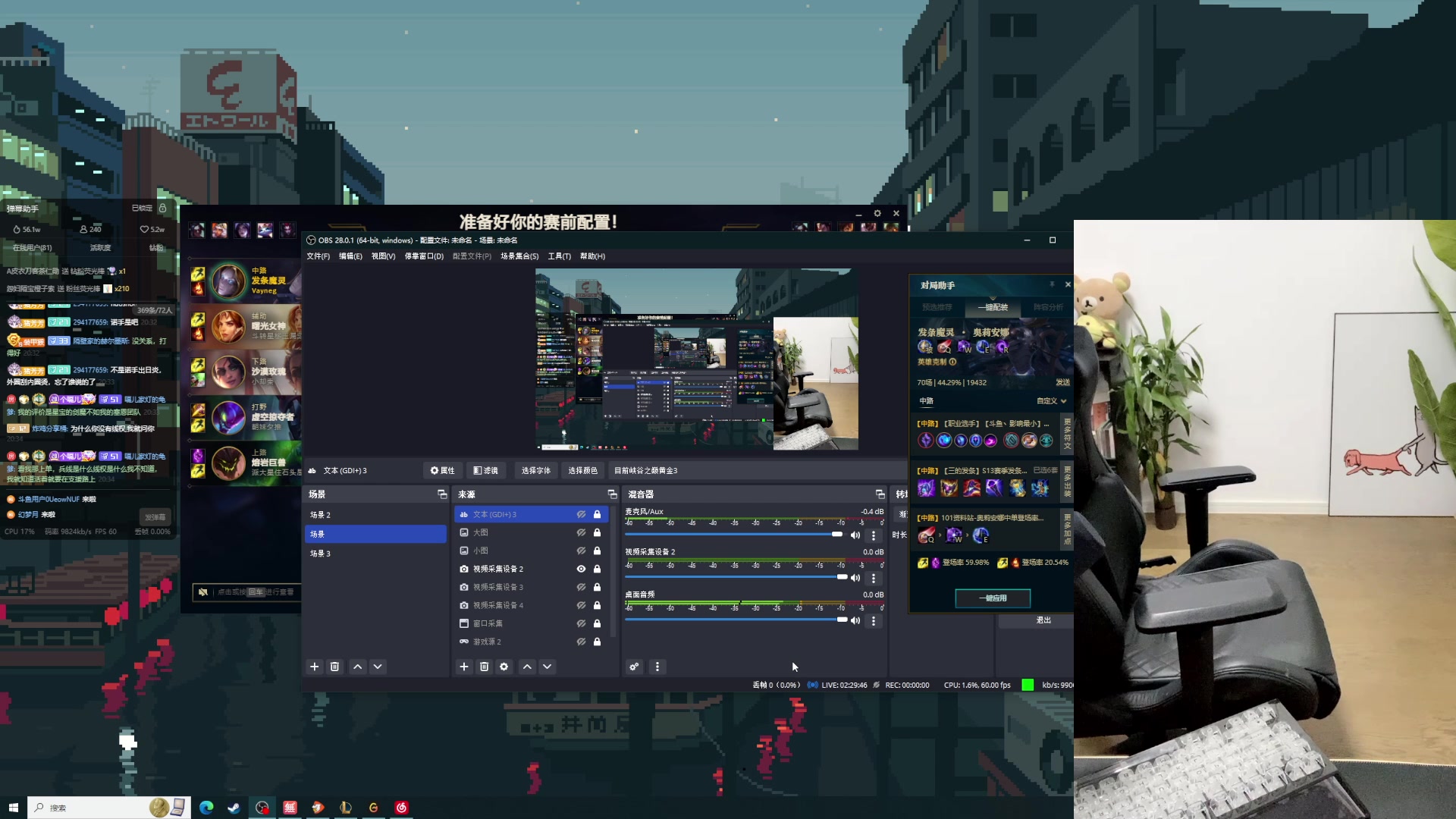Mute the 视频采集设备 2 audio speaker icon
Screen dimensions: 1456x819
click(x=855, y=578)
